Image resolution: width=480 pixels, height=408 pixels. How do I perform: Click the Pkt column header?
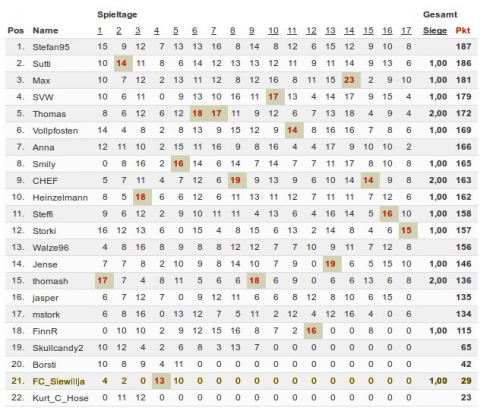pos(463,31)
